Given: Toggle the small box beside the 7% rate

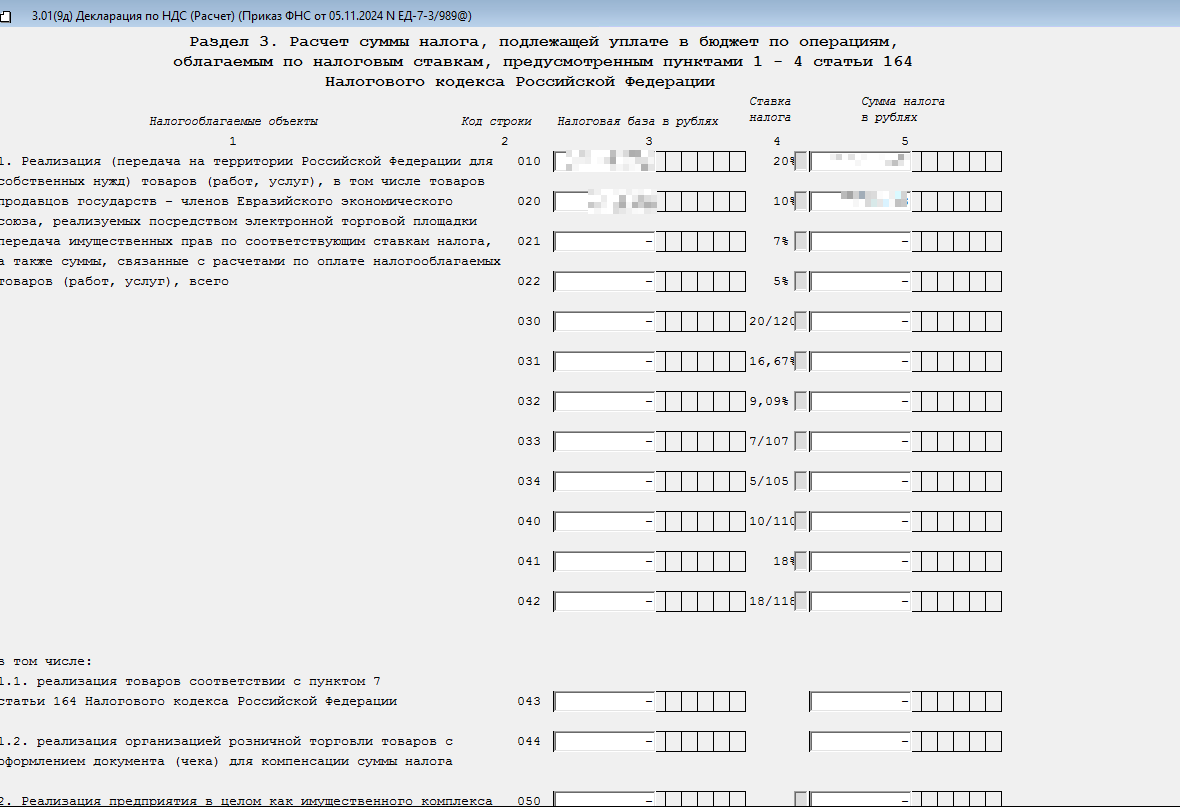Looking at the screenshot, I should (x=800, y=242).
